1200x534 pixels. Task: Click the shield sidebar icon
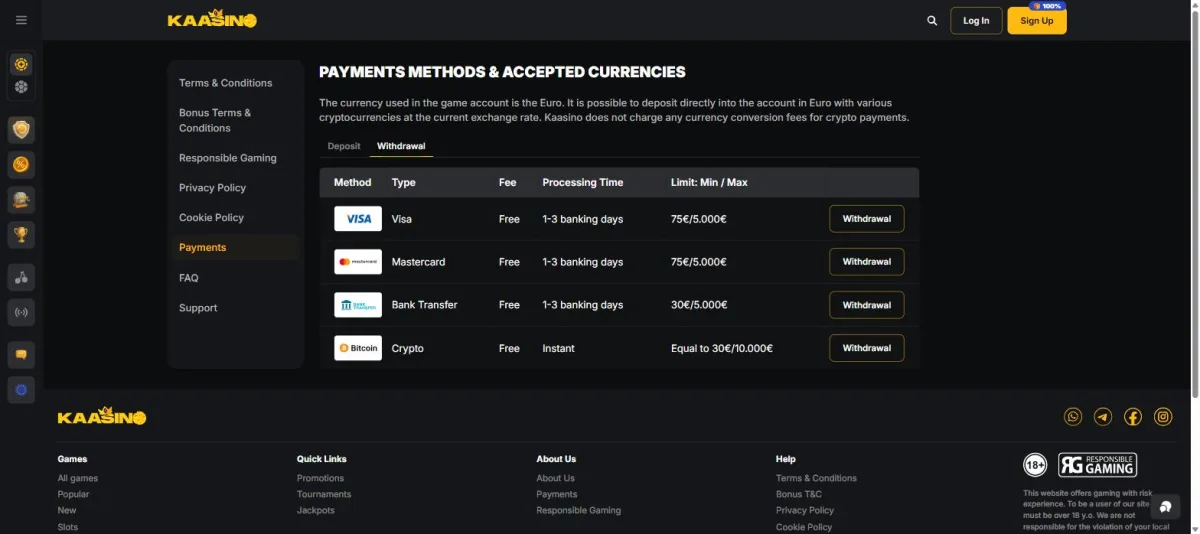(21, 130)
